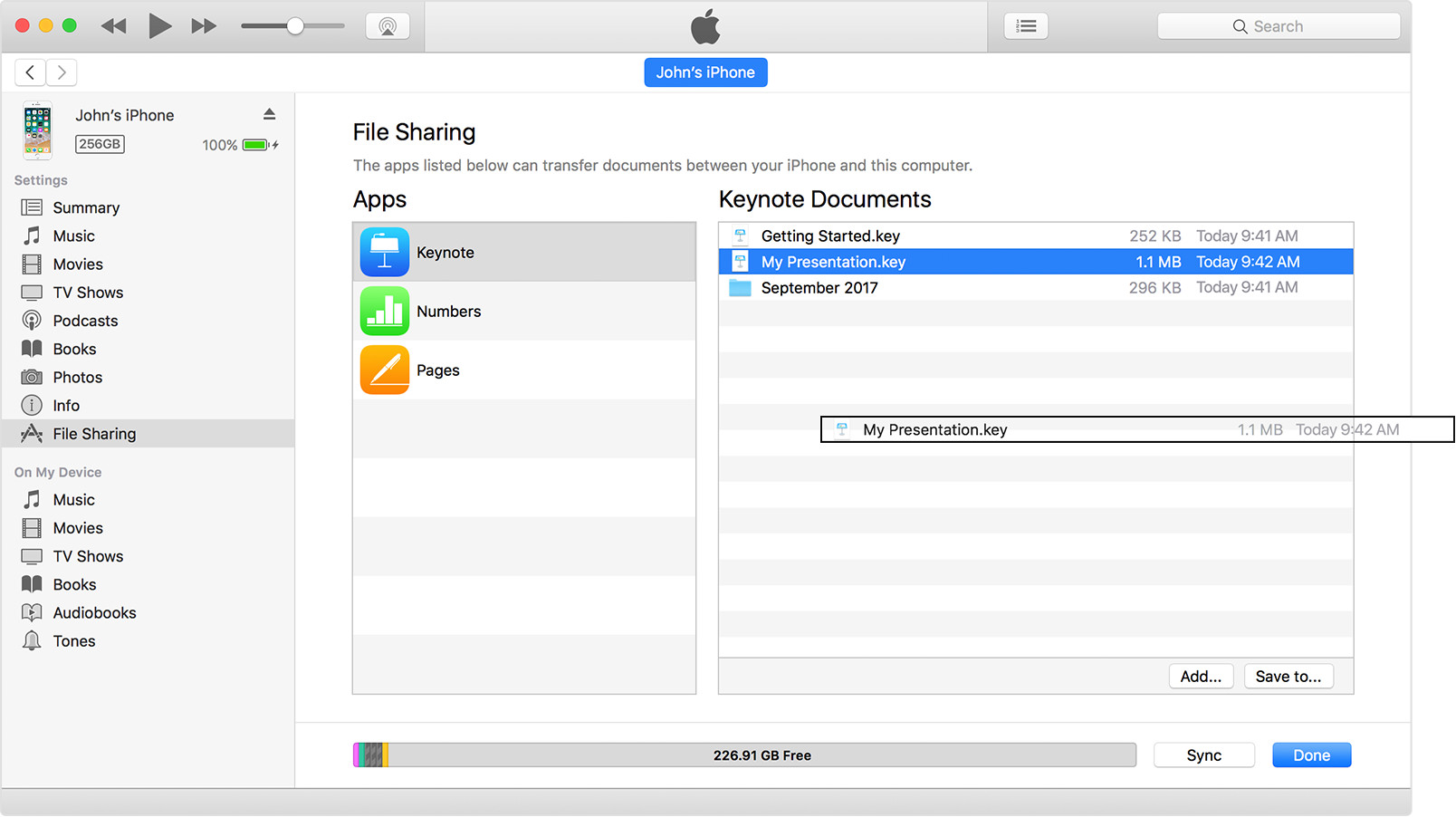
Task: Go forward with the right chevron
Action: tap(62, 72)
